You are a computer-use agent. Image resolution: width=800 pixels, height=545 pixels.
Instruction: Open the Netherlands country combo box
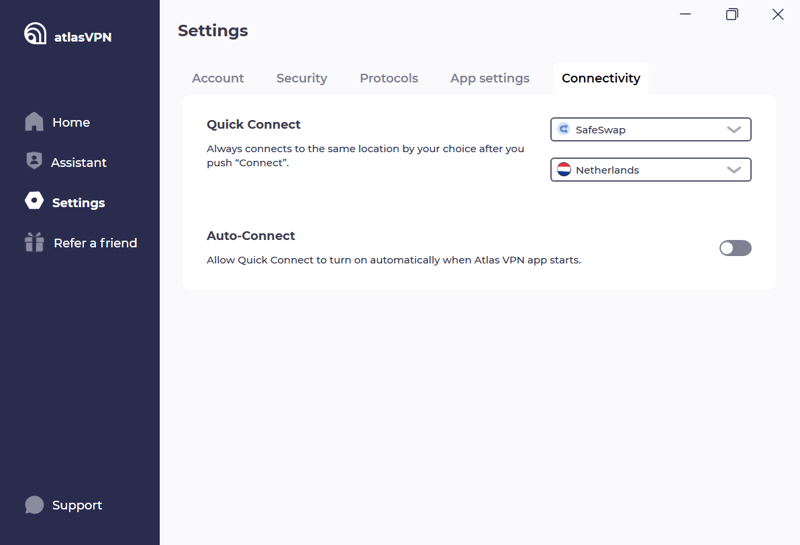pyautogui.click(x=651, y=169)
